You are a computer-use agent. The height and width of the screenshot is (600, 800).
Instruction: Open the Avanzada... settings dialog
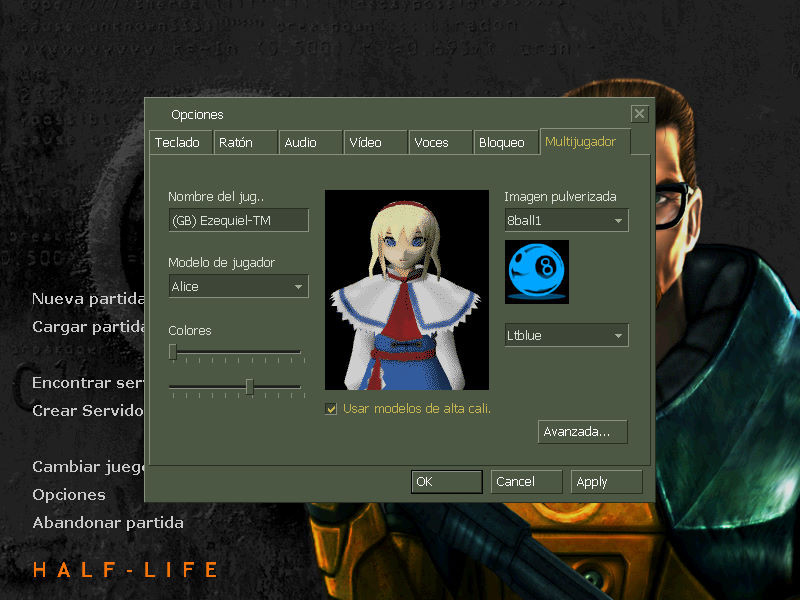coord(582,431)
